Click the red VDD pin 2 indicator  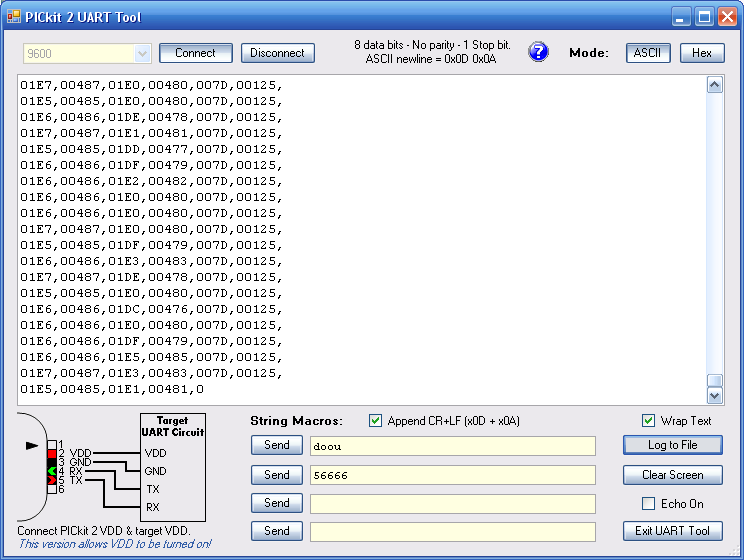coord(52,454)
